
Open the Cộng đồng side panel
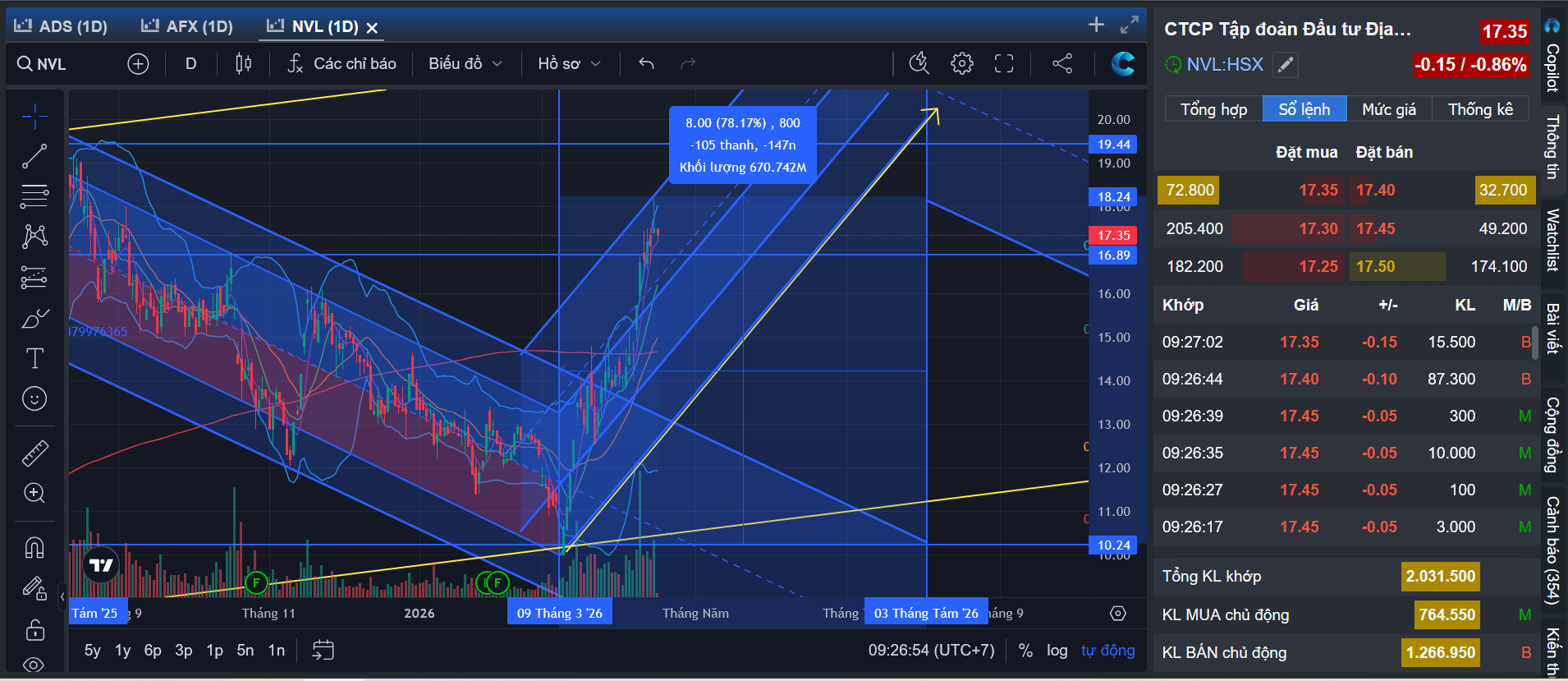[1552, 435]
